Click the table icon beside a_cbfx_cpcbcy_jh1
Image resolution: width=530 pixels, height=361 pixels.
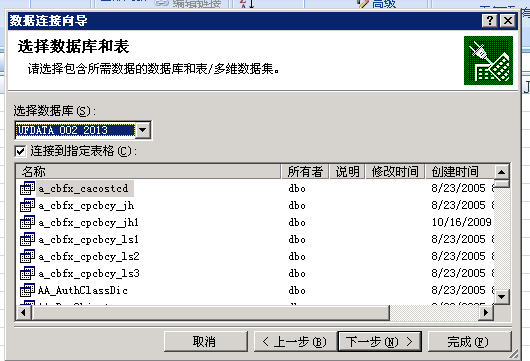[x=27, y=222]
